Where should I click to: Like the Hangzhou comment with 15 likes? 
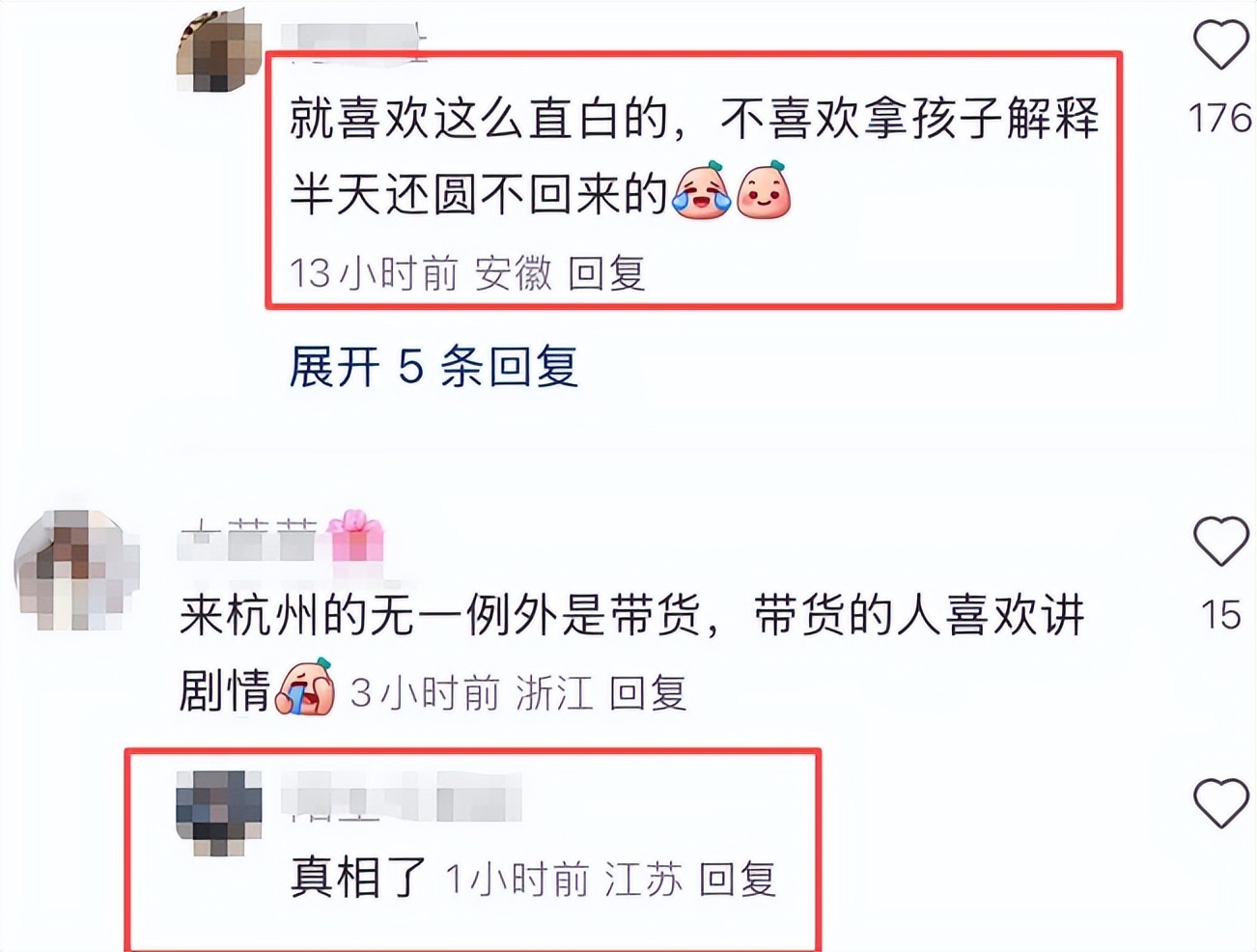(x=1220, y=542)
